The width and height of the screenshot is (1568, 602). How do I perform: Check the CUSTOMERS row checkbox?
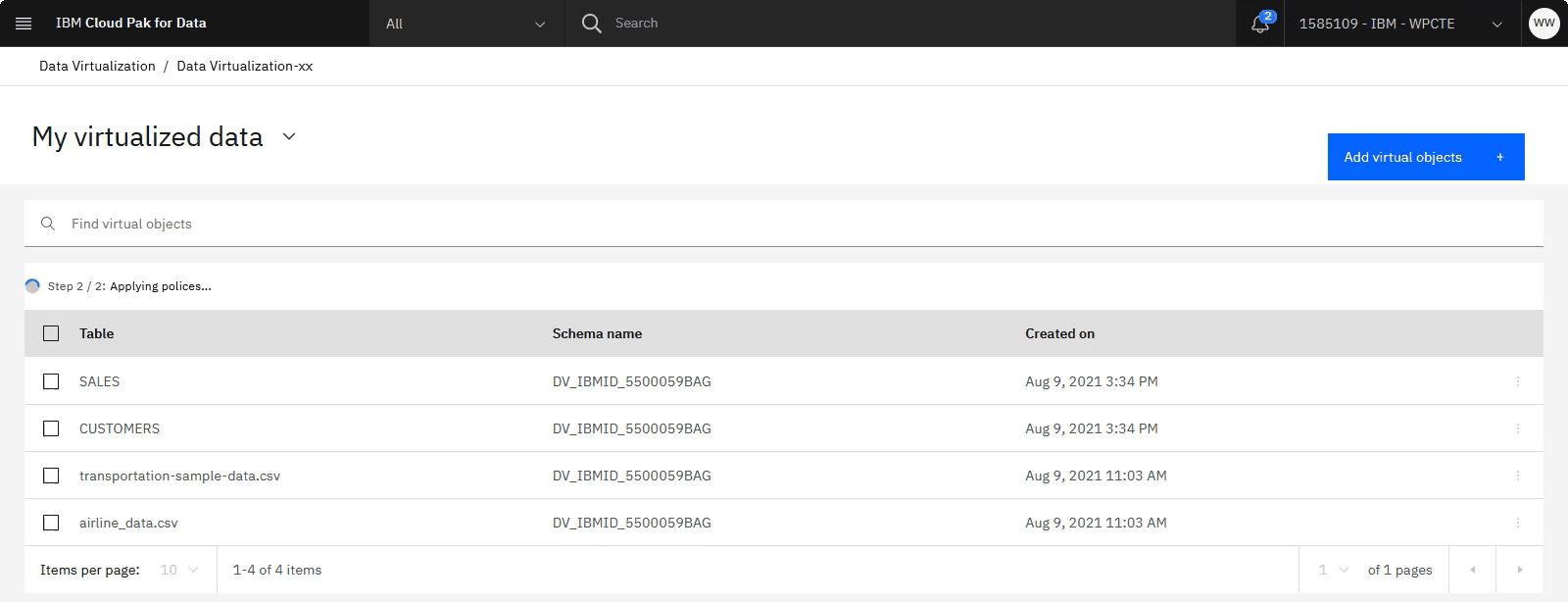51,428
